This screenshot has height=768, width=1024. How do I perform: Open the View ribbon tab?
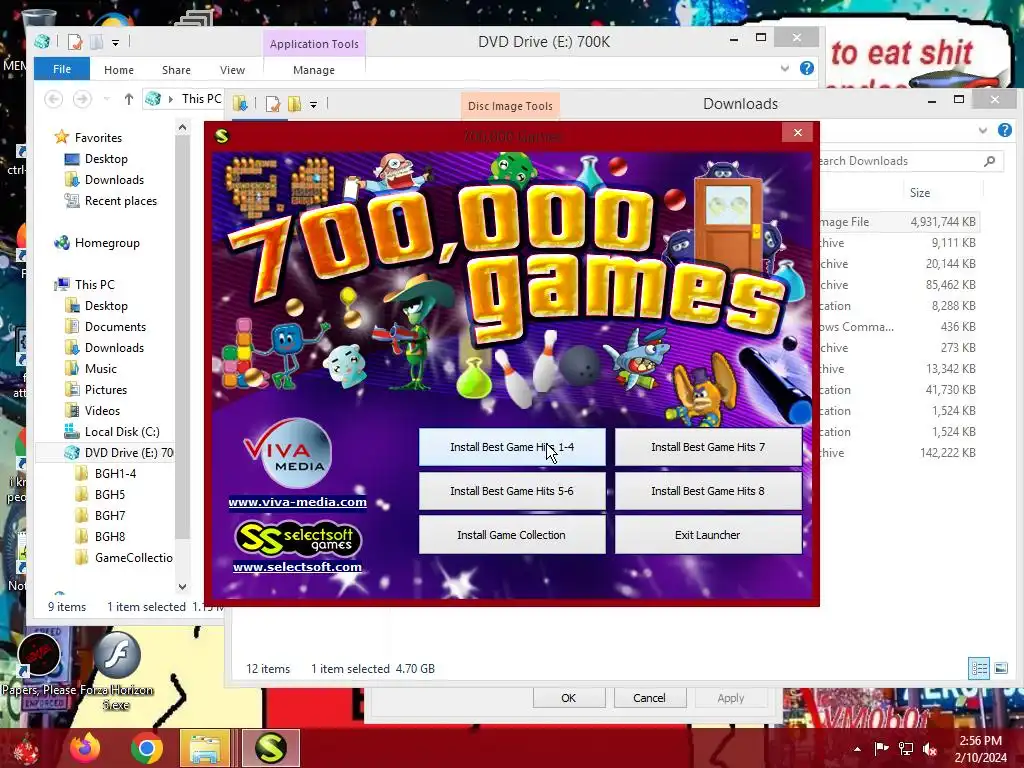pos(232,70)
